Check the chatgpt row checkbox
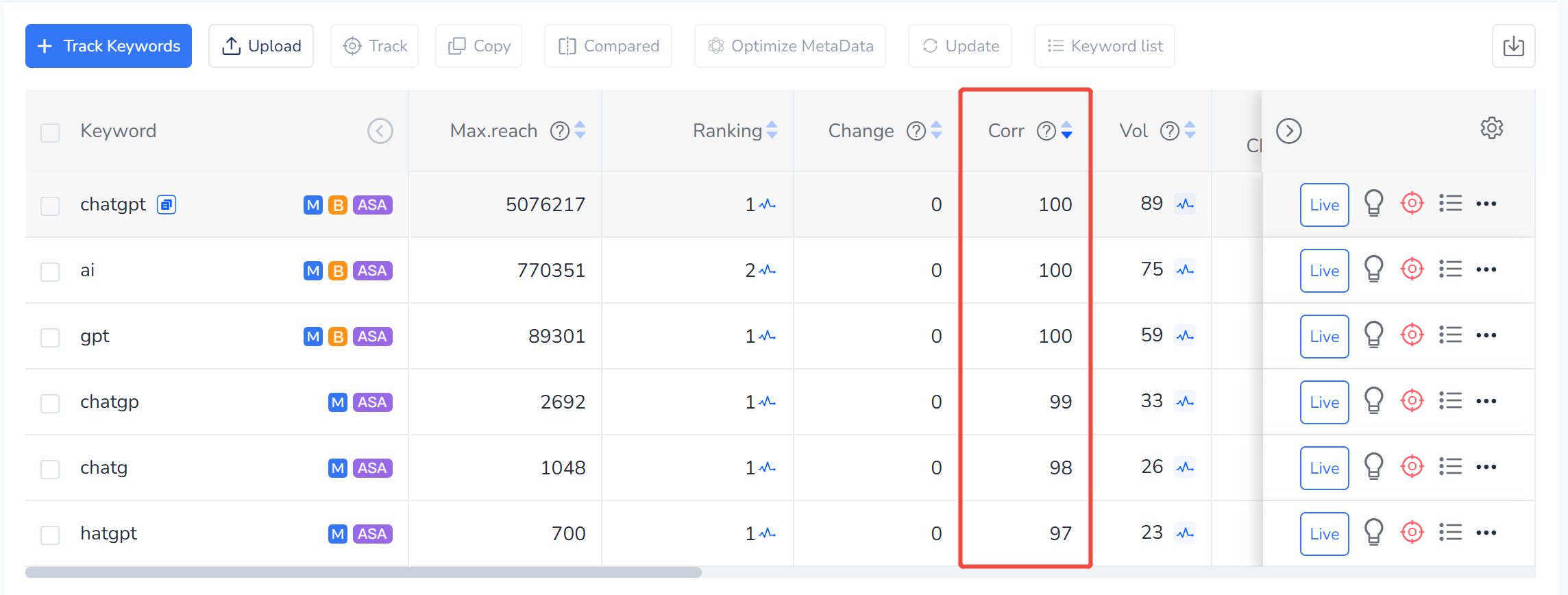This screenshot has height=595, width=1568. (x=50, y=206)
